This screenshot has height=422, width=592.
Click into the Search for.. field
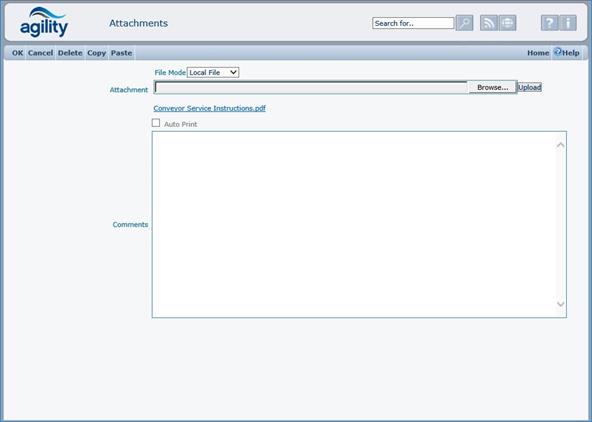[x=413, y=23]
